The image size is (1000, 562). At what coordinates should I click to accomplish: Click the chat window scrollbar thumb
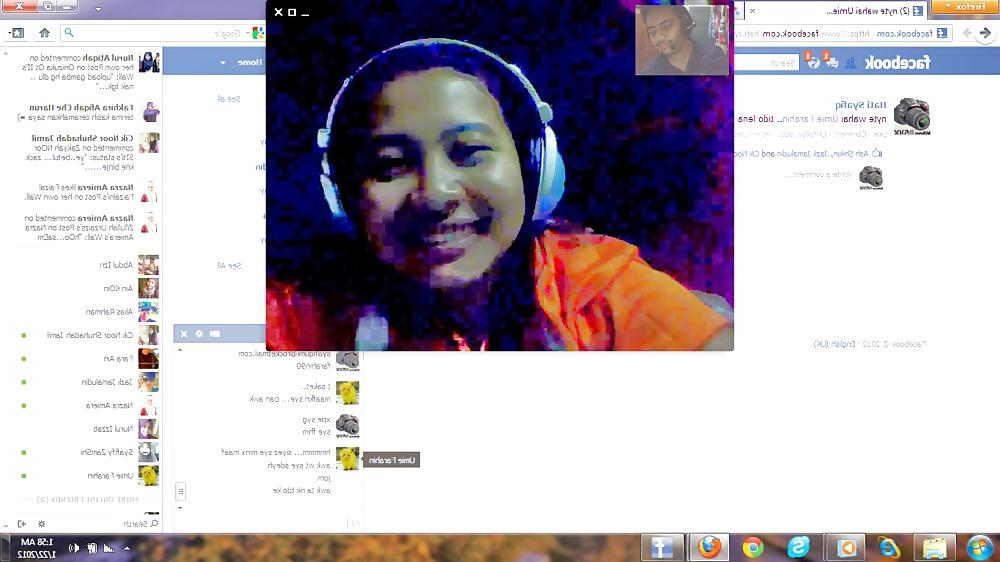[180, 491]
